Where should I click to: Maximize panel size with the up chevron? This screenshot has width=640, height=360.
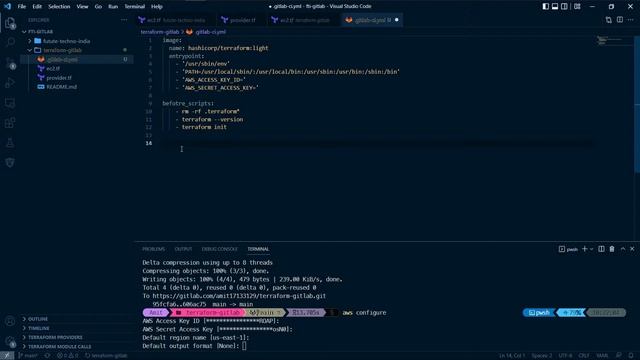click(623, 249)
